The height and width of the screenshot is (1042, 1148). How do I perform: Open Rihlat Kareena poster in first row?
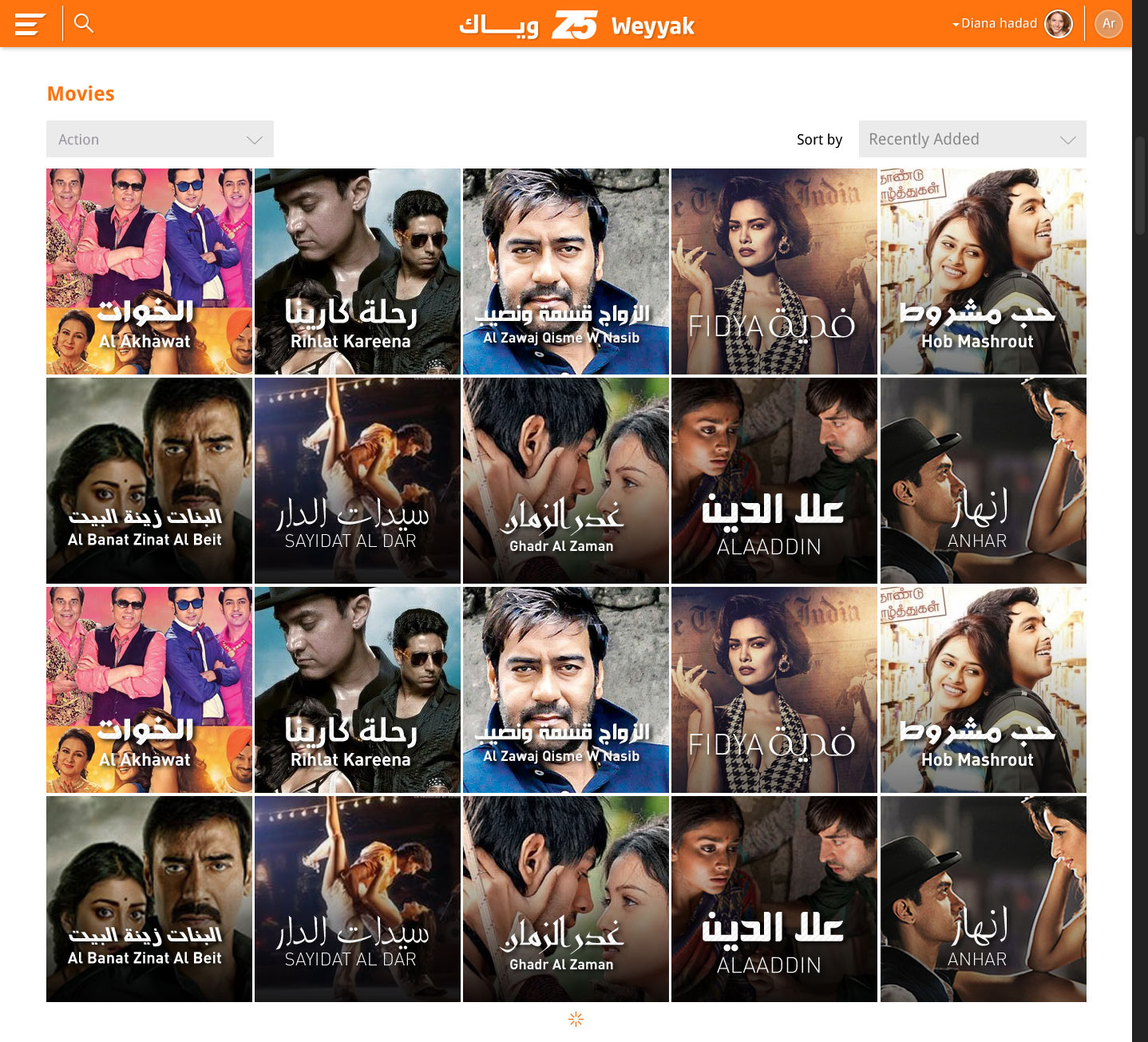(x=358, y=271)
